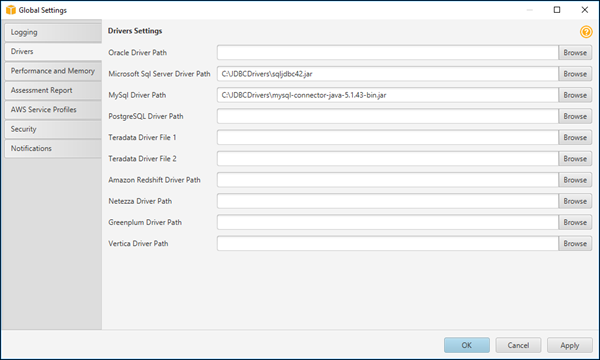Browse for the MySql driver path
600x360 pixels.
pyautogui.click(x=575, y=95)
